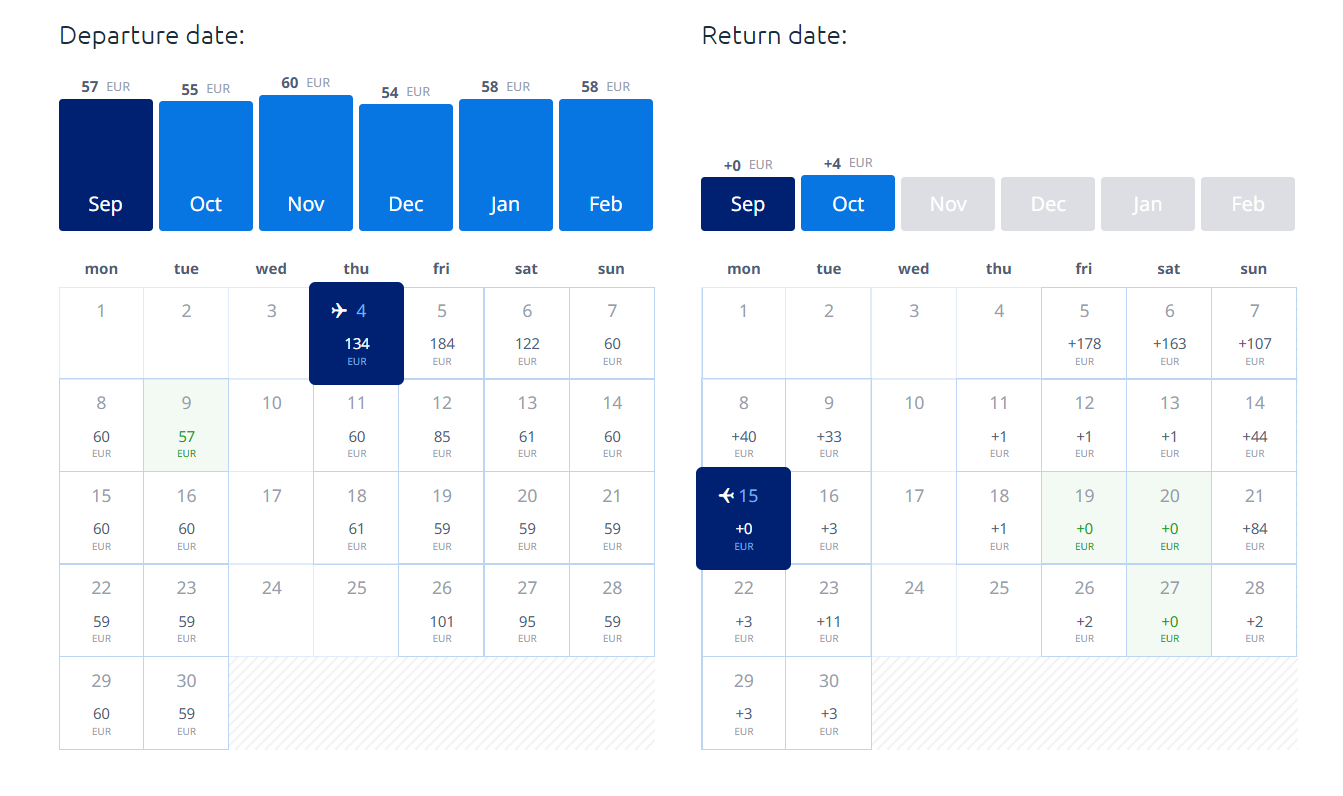
Task: Select departure date September 5 at 184 EUR
Action: click(442, 333)
